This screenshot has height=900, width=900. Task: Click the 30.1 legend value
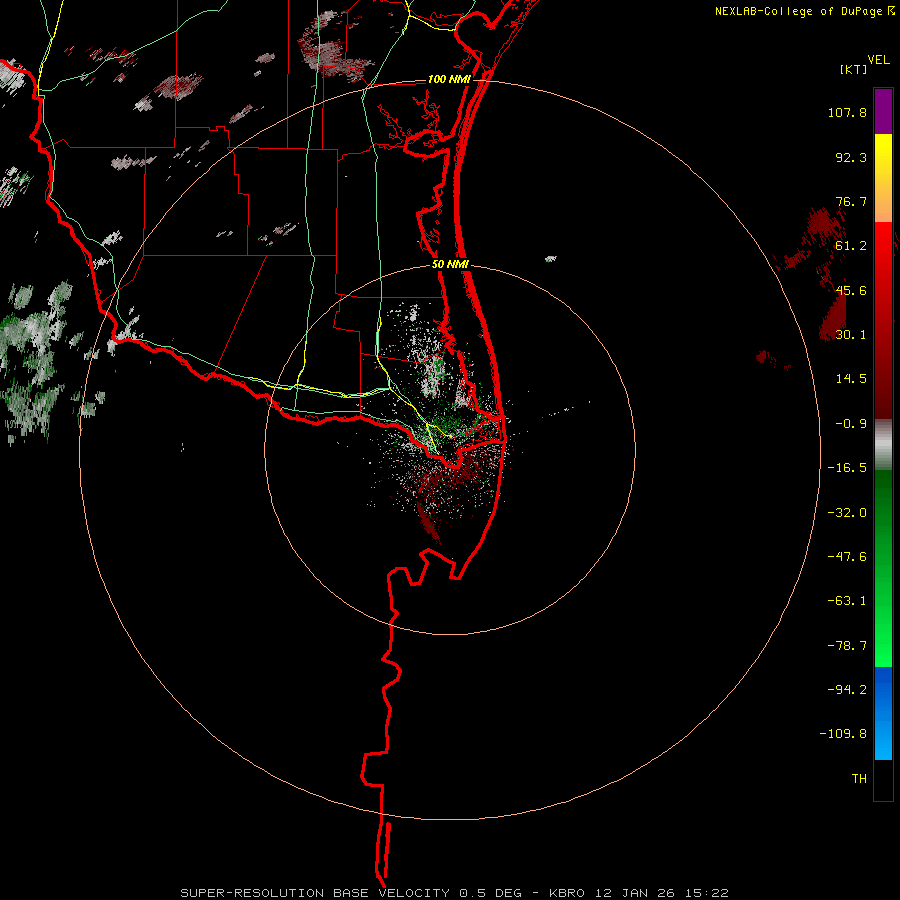[851, 335]
